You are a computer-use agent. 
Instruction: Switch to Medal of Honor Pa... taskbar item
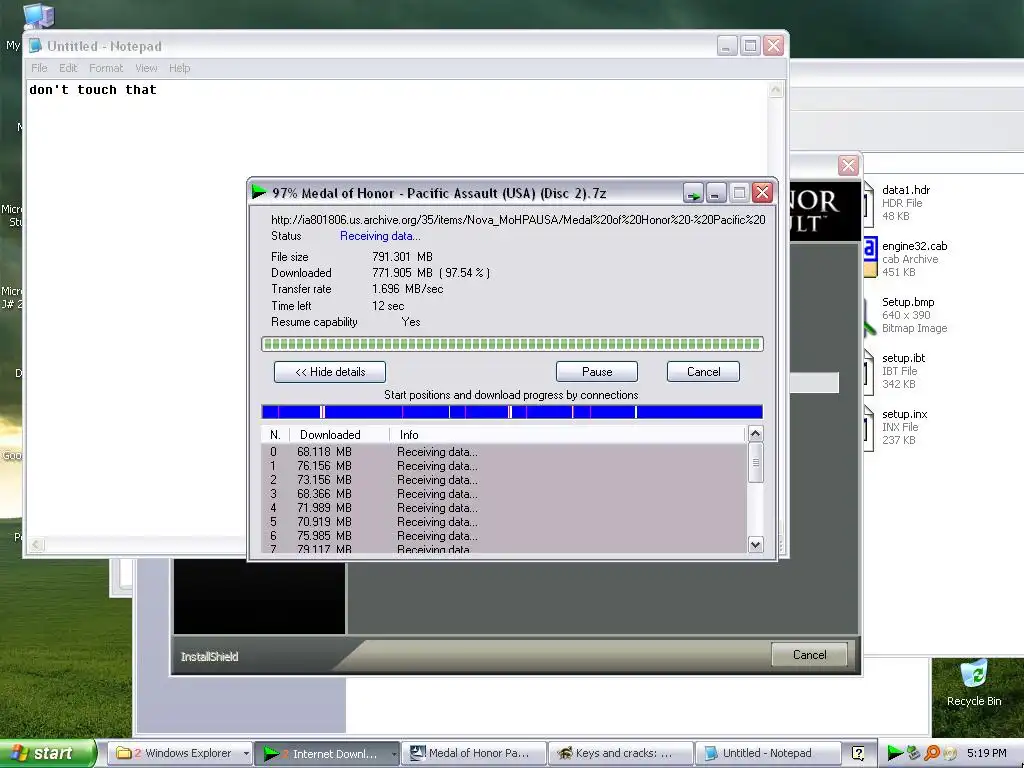[473, 753]
